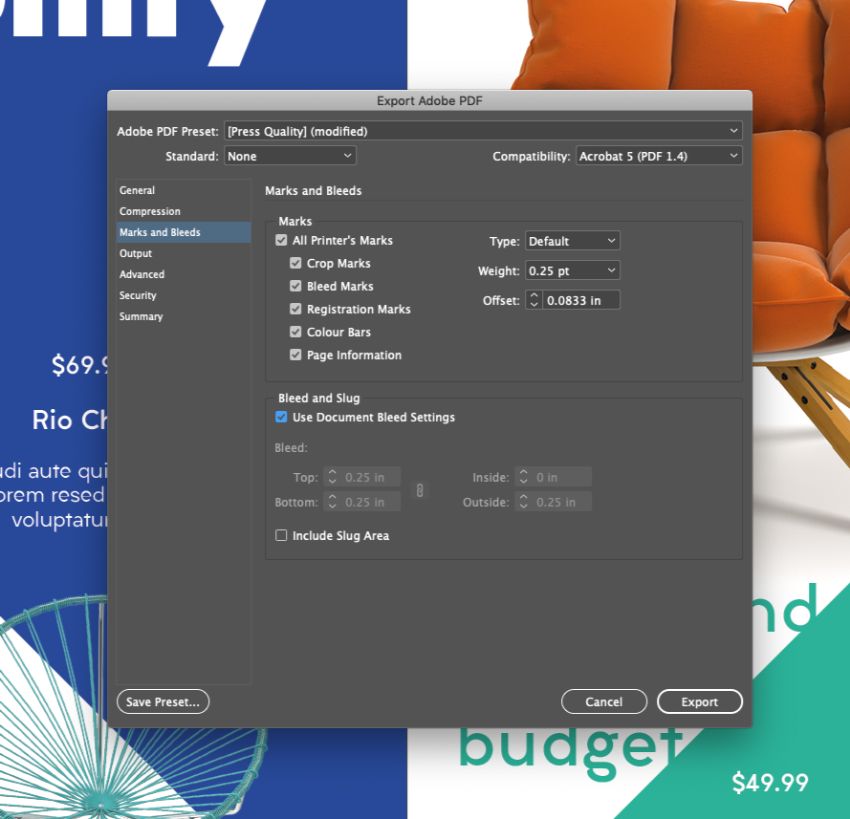Enable Include Slug Area checkbox
The width and height of the screenshot is (850, 819).
[281, 536]
